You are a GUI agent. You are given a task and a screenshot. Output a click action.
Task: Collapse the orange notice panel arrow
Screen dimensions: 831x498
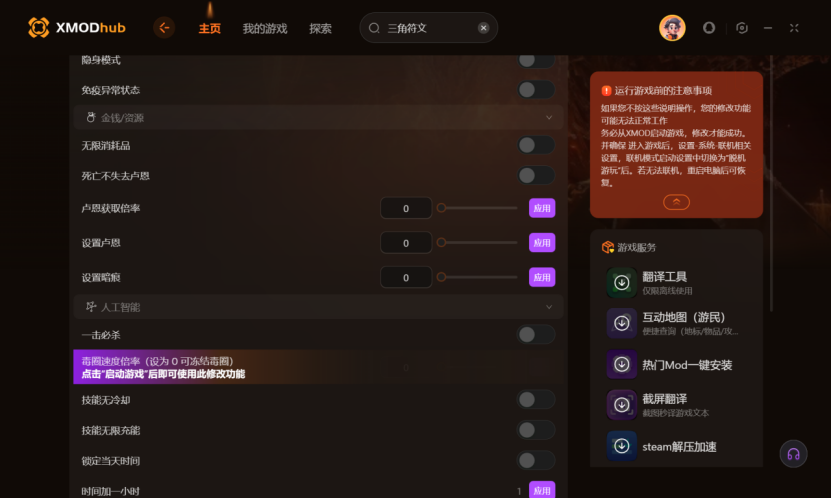(x=676, y=202)
